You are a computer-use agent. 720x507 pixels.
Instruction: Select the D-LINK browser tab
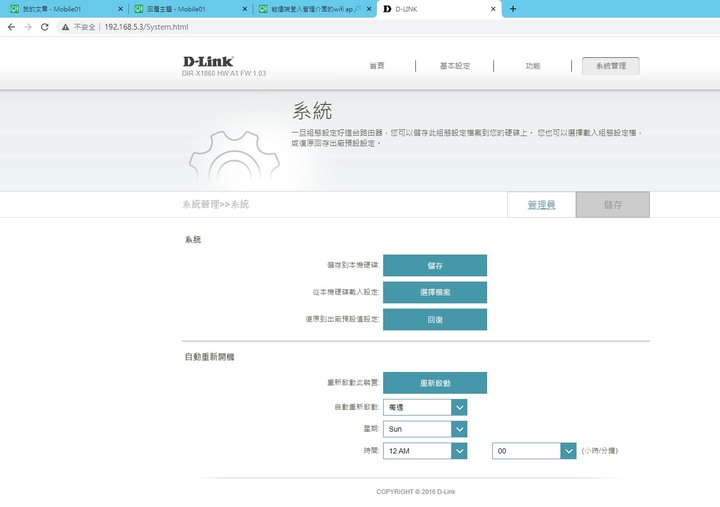439,9
